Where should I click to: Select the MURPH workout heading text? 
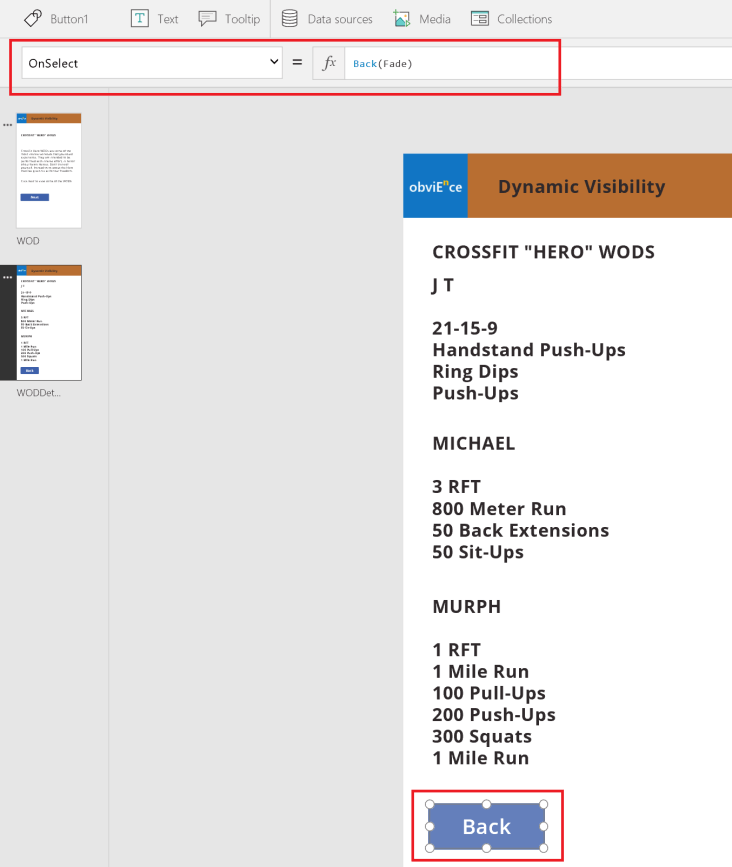pyautogui.click(x=466, y=606)
